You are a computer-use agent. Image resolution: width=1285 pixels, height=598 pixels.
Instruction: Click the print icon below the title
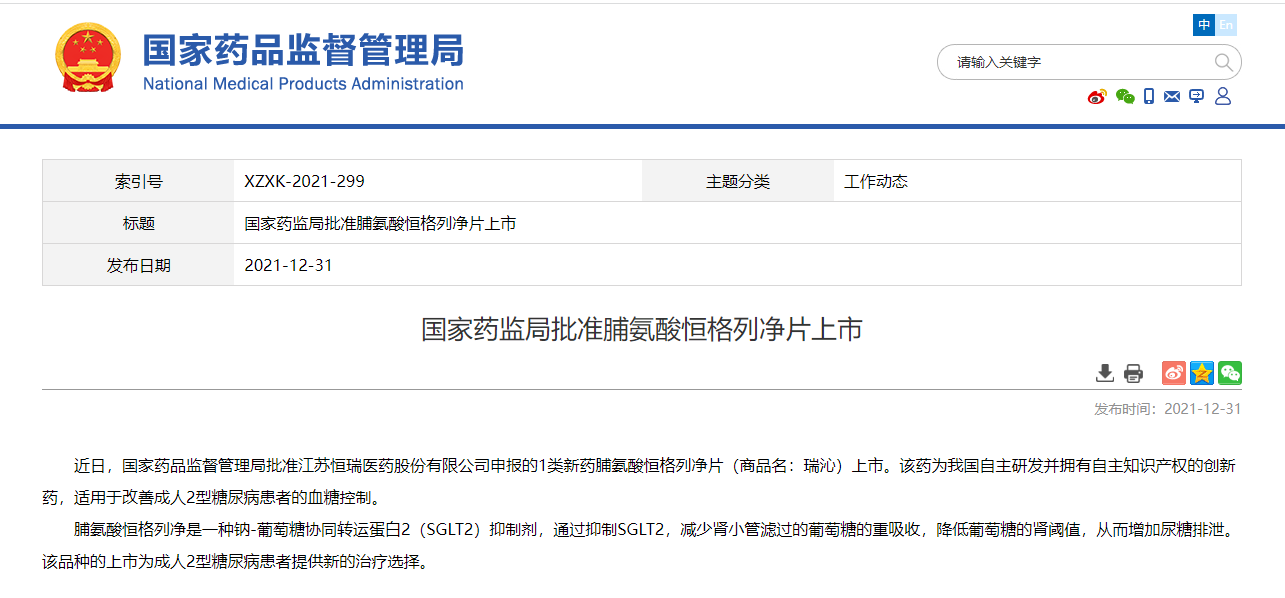coord(1133,373)
